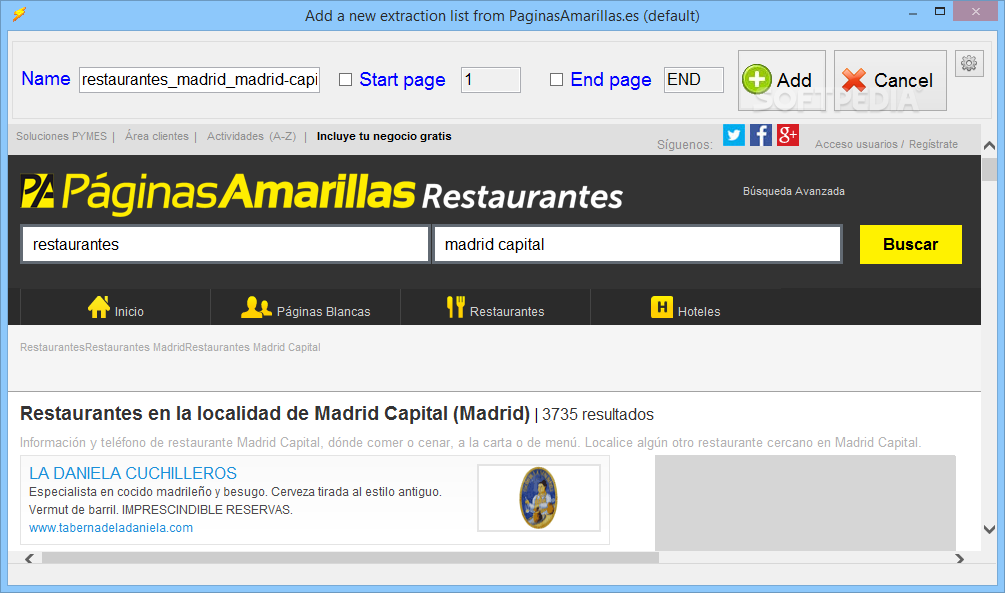
Task: Open Soluciones PYMES link
Action: pyautogui.click(x=62, y=136)
